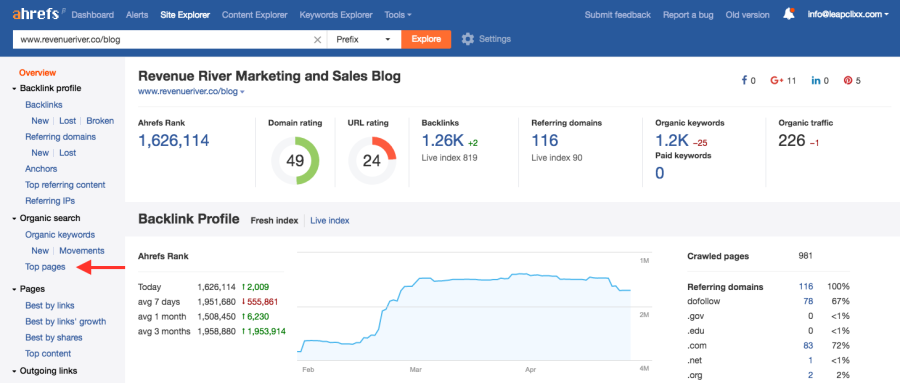Click the LinkedIn shares icon

(x=816, y=81)
